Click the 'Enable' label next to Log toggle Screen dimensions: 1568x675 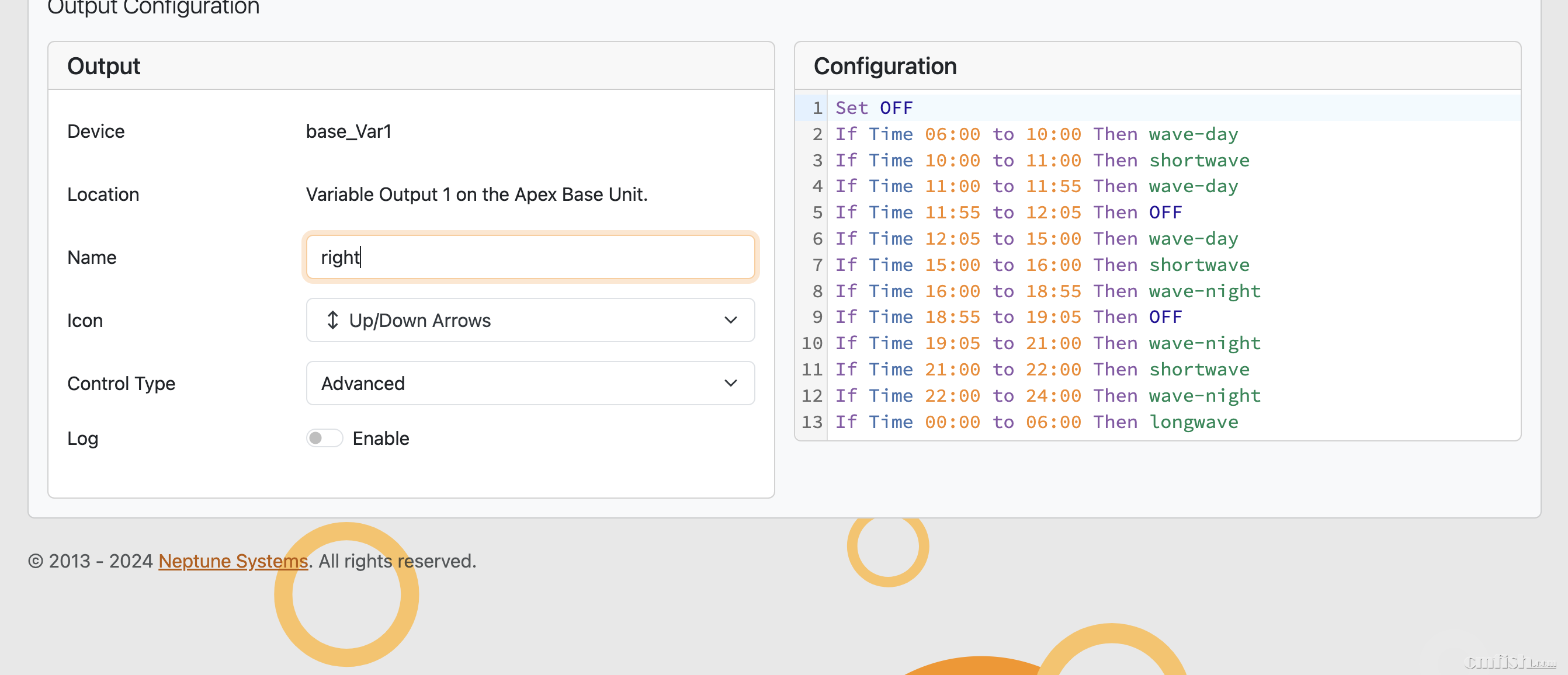pos(380,439)
